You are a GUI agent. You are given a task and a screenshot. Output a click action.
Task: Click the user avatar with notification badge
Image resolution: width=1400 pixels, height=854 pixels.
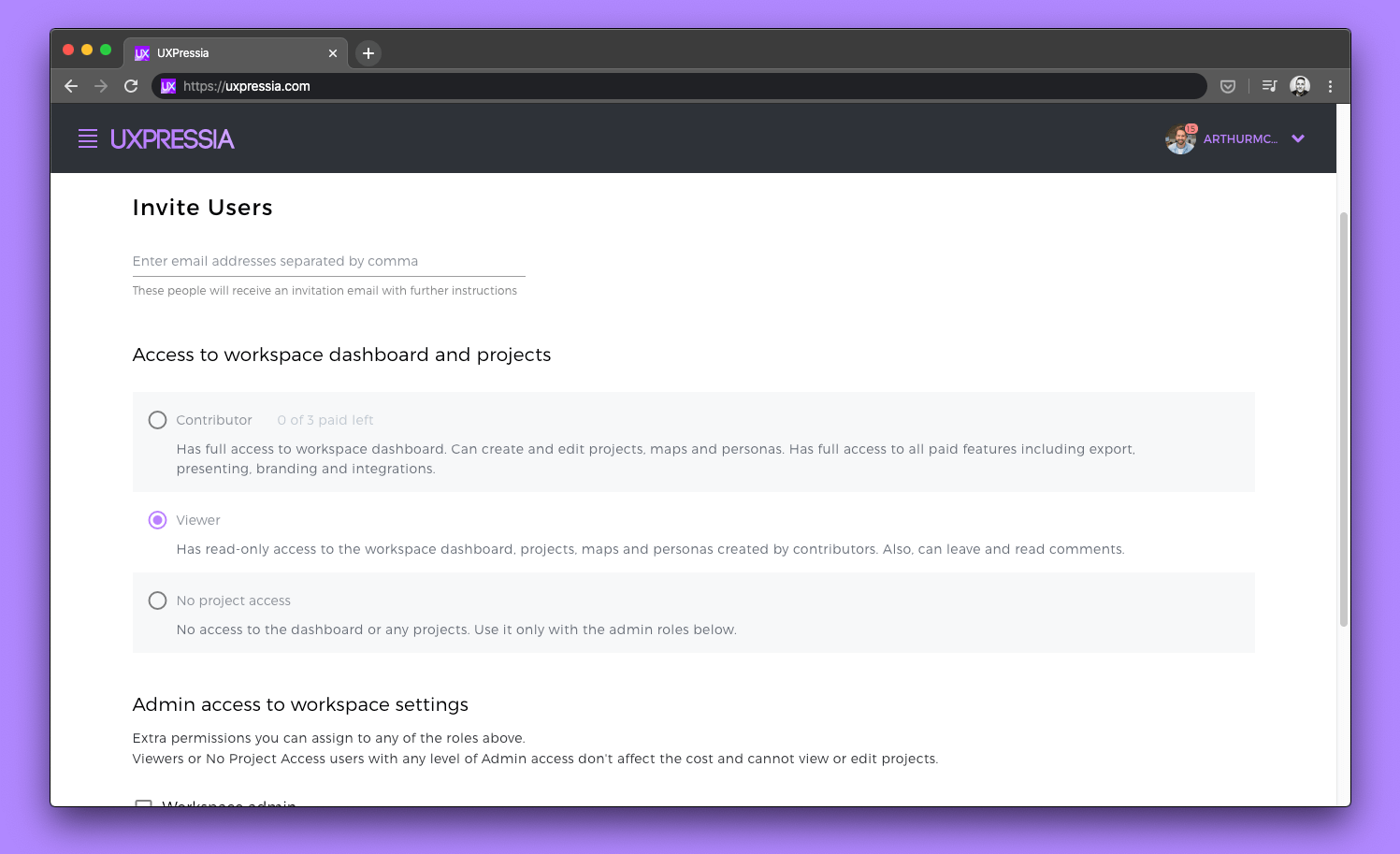[x=1180, y=138]
